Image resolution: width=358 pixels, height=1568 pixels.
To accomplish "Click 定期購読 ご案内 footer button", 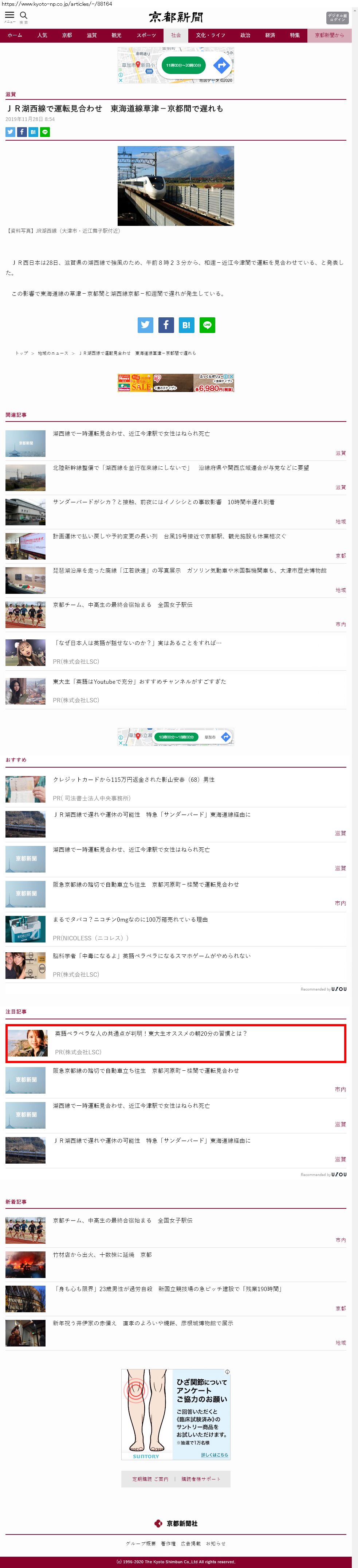I will click(150, 1478).
